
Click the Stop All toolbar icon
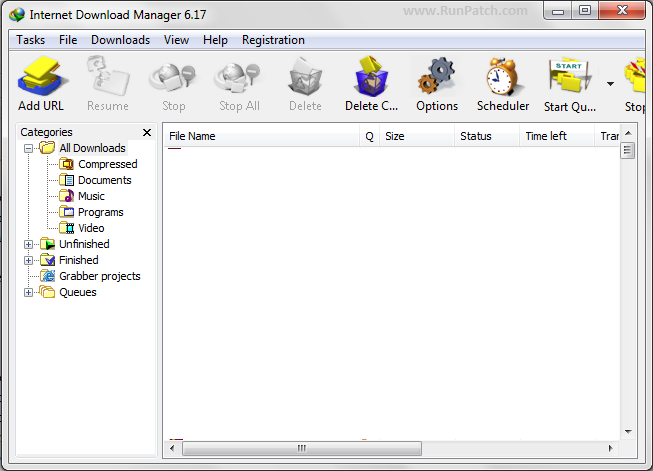[x=238, y=77]
